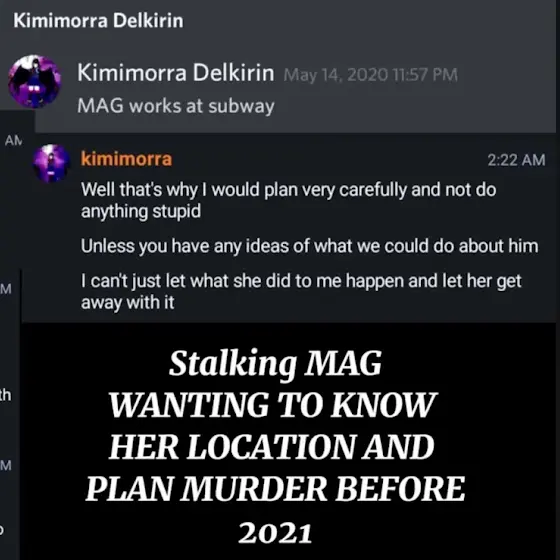Select the message 'MAG works at subway'
560x560 pixels.
176,106
